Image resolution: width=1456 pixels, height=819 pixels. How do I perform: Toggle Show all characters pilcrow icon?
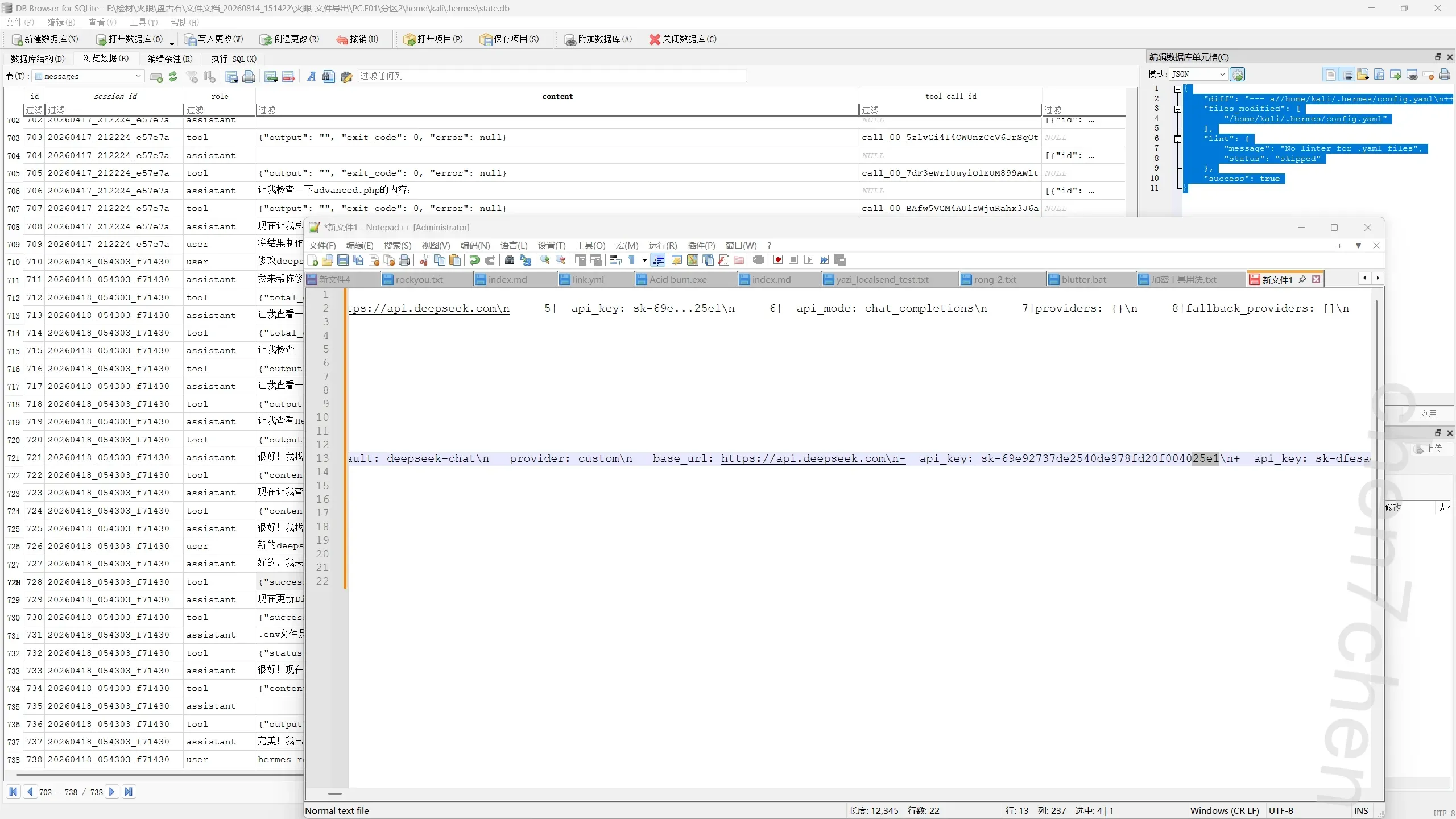(x=631, y=260)
